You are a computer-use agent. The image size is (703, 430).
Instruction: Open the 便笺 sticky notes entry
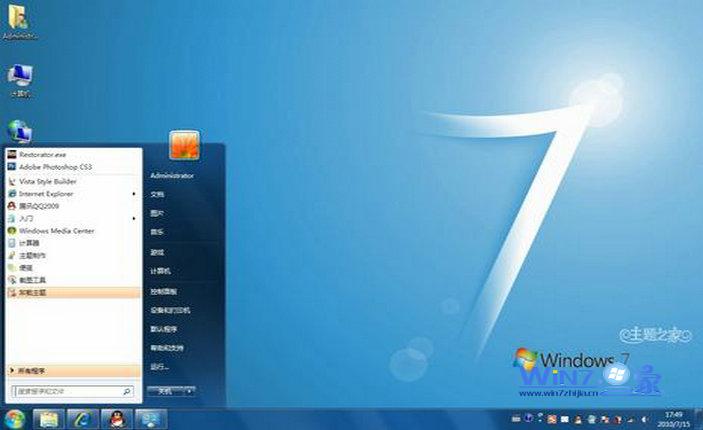(x=74, y=268)
